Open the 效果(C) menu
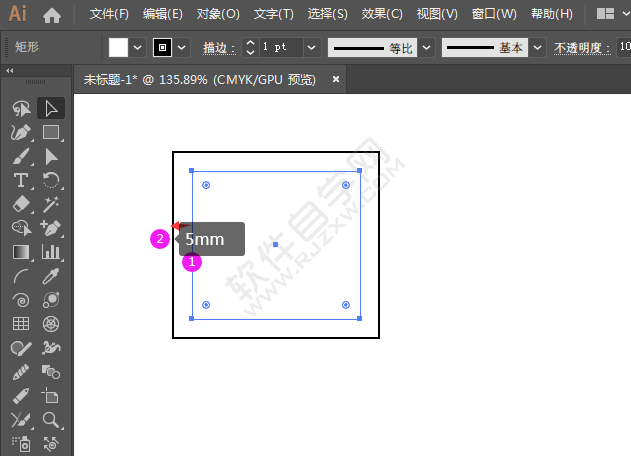631x456 pixels. (x=381, y=15)
